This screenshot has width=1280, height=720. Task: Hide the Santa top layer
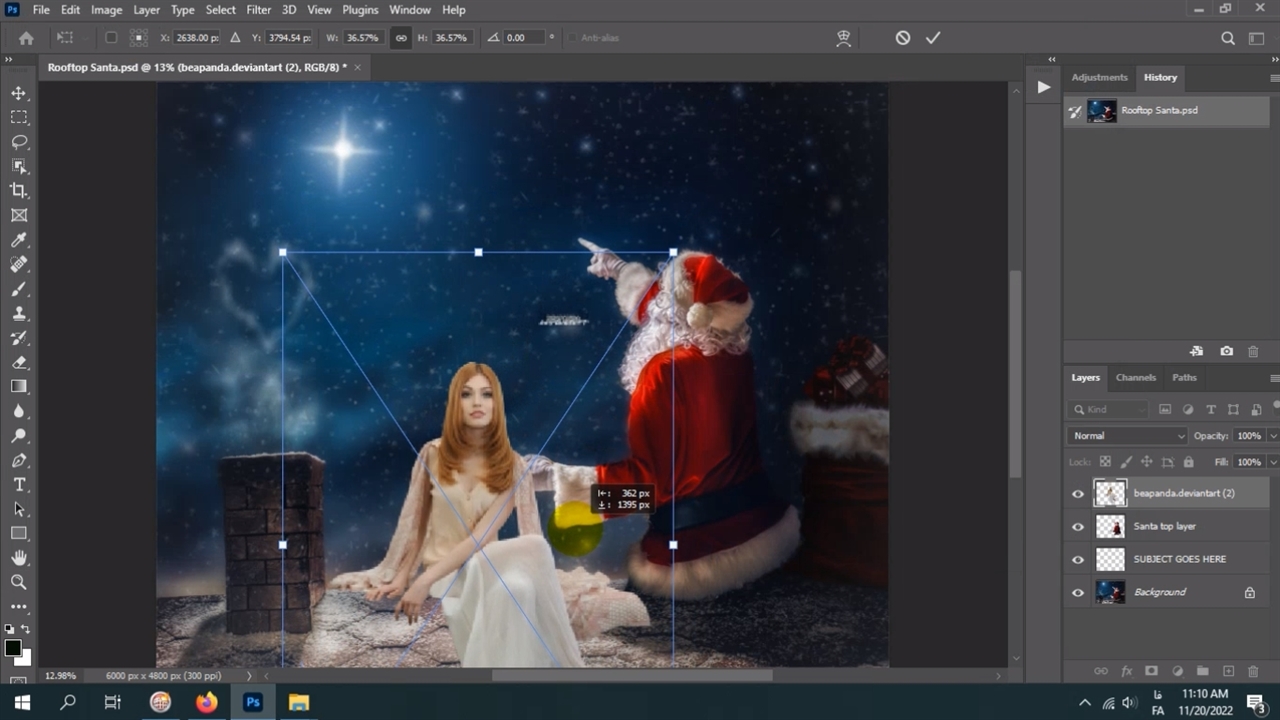click(1078, 527)
